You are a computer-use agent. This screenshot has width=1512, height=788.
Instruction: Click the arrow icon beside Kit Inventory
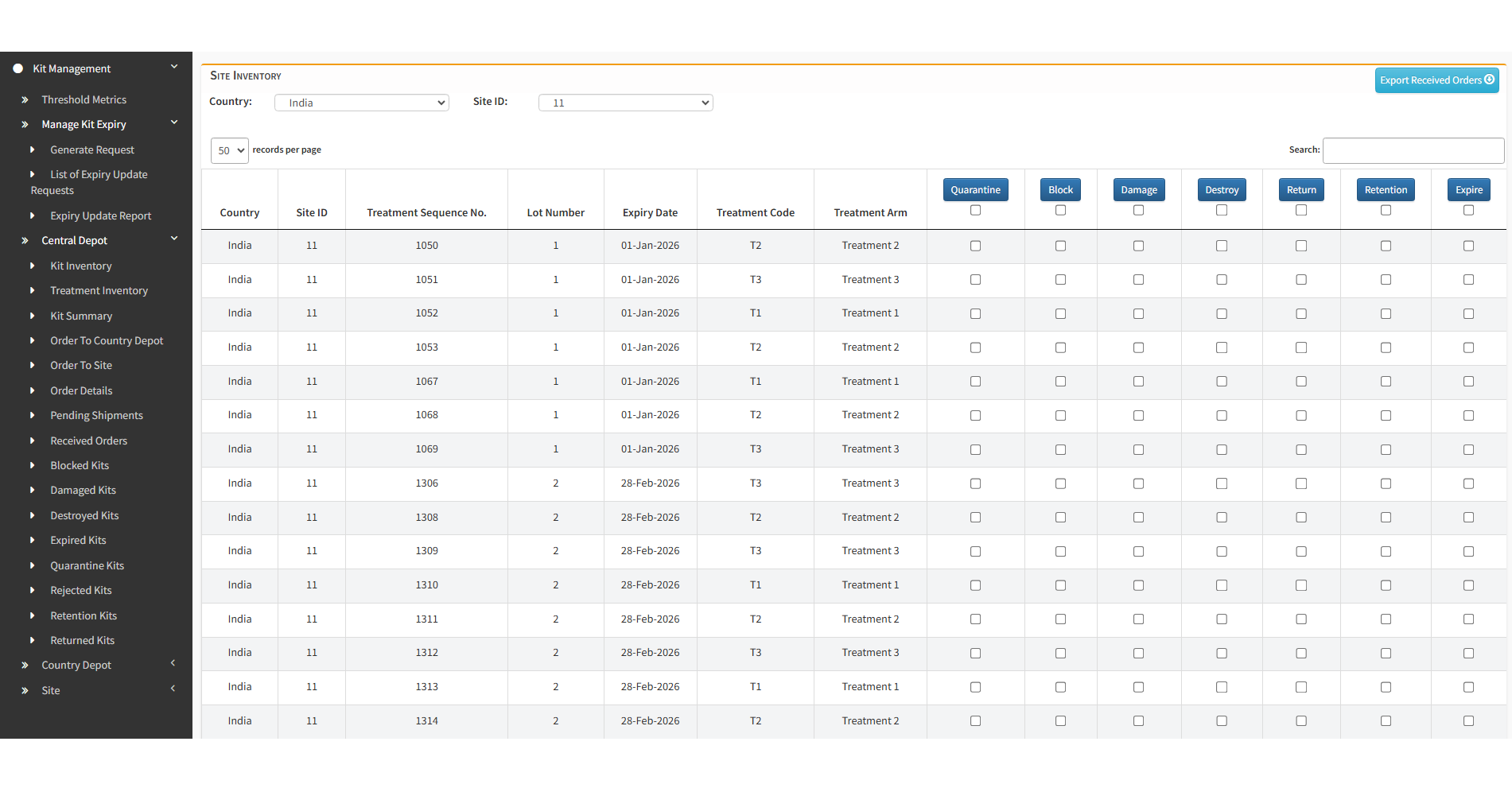[33, 266]
